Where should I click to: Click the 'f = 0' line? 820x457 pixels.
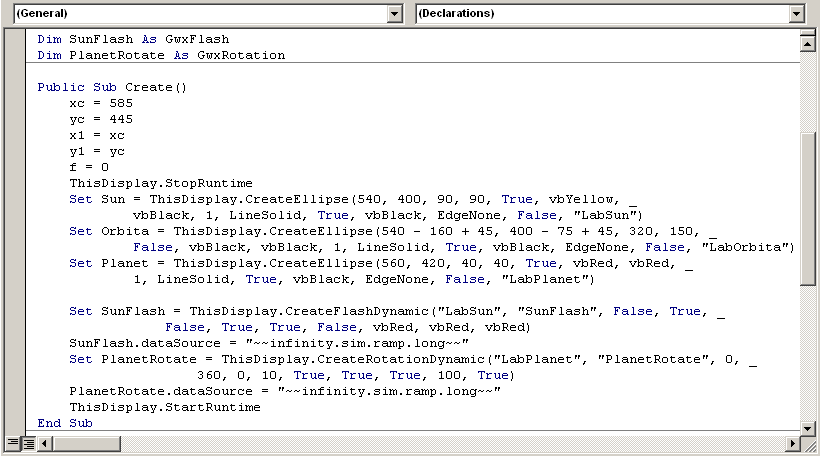pyautogui.click(x=89, y=167)
